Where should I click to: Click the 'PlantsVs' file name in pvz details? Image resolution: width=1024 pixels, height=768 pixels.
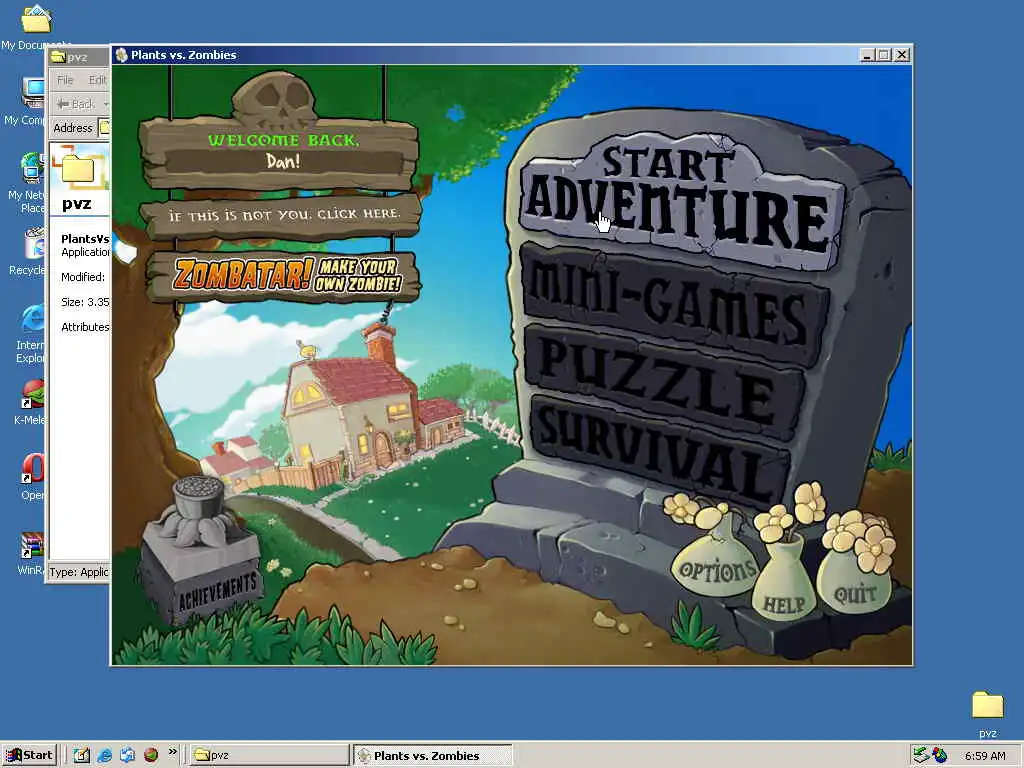pyautogui.click(x=85, y=239)
